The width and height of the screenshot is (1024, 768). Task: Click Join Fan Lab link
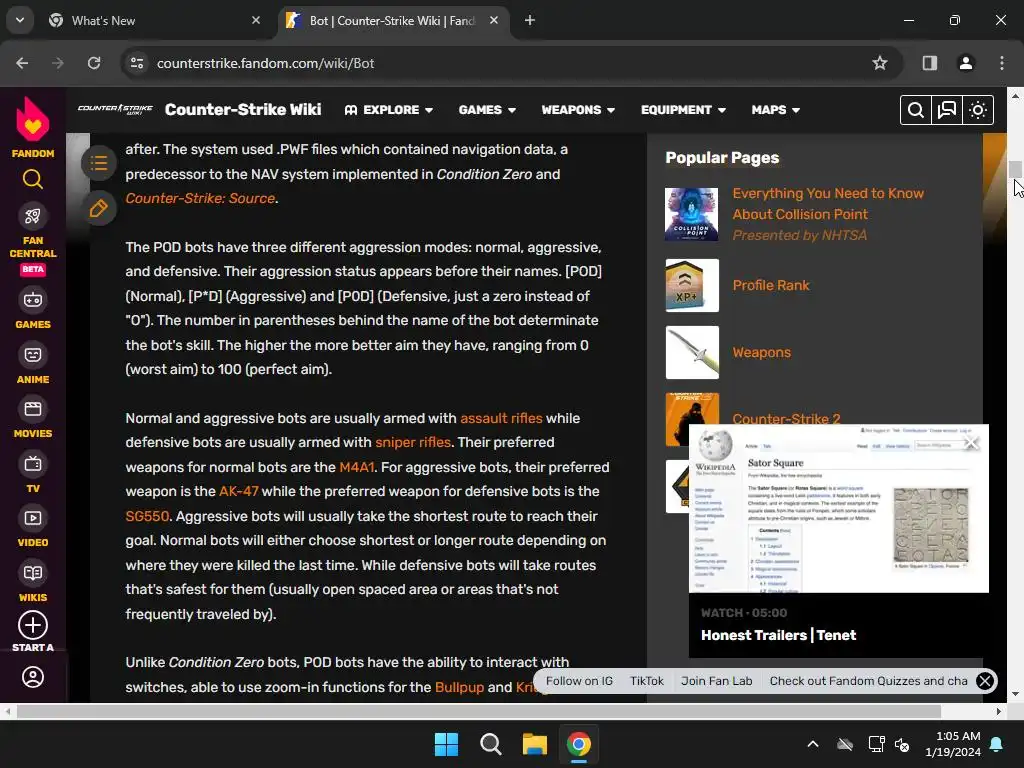click(716, 680)
